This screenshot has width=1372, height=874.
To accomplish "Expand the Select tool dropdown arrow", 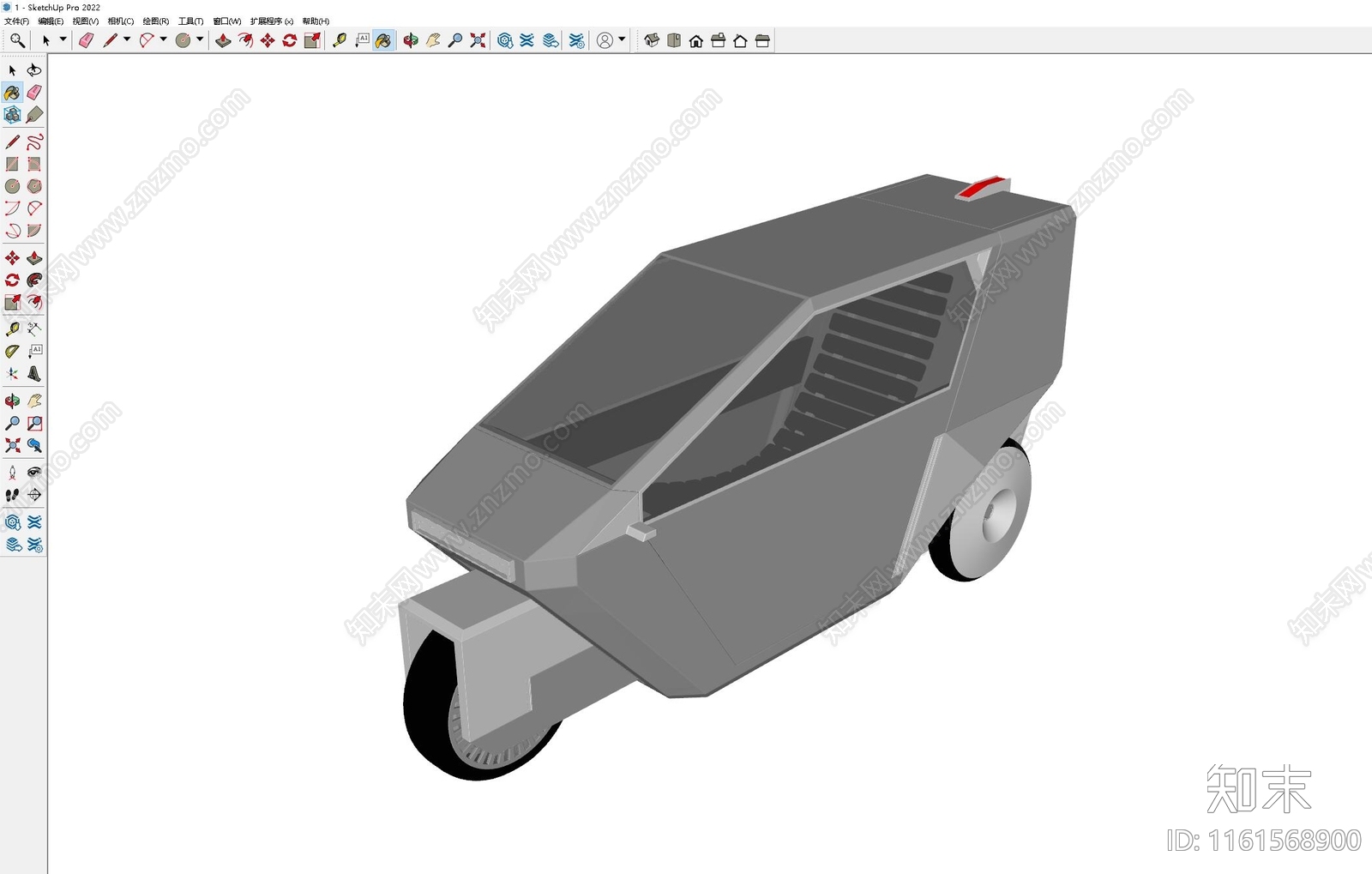I will (63, 39).
